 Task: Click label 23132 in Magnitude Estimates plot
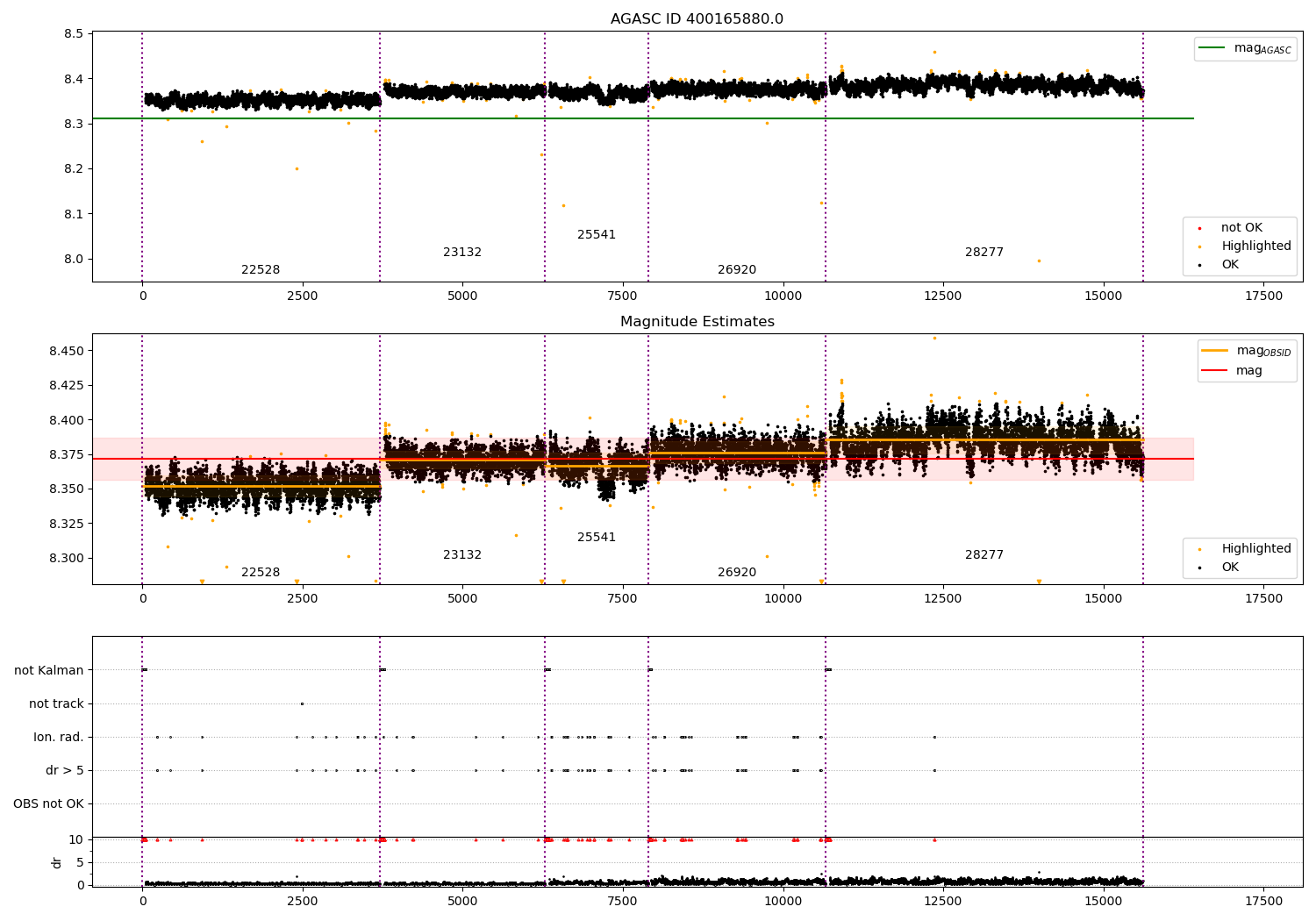pyautogui.click(x=462, y=555)
